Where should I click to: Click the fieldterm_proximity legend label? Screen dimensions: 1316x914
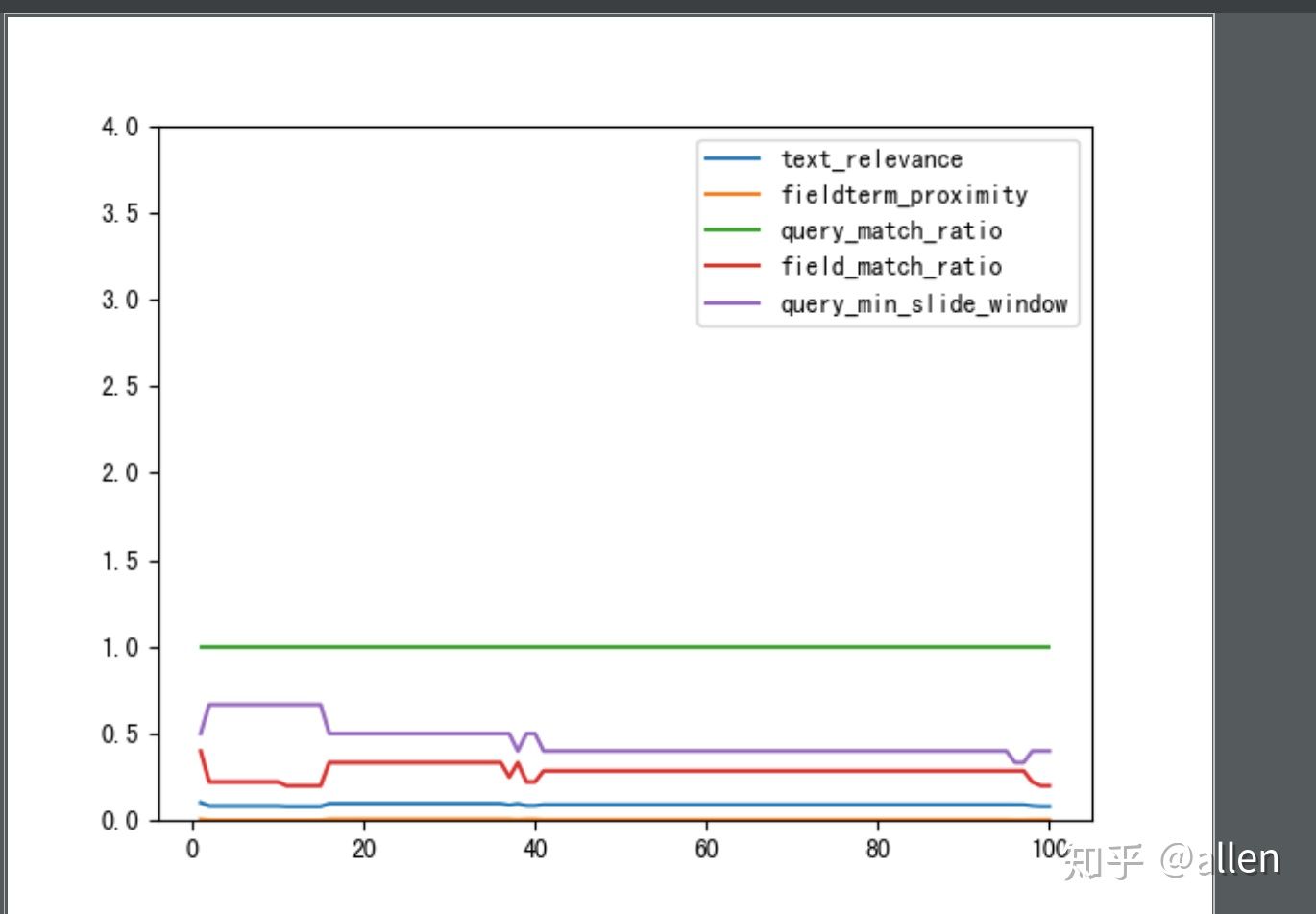click(x=904, y=195)
